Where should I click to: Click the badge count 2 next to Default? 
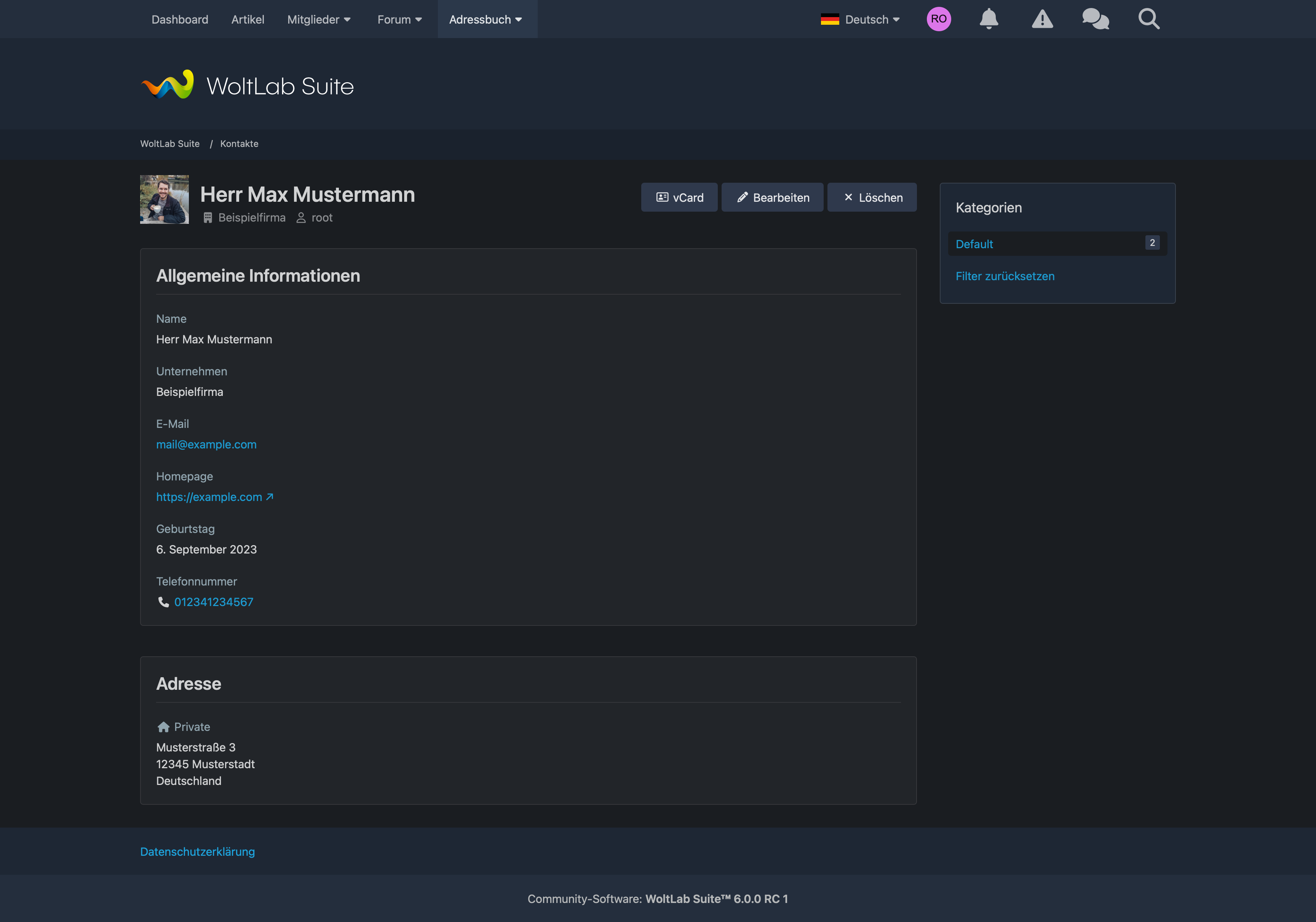coord(1152,243)
